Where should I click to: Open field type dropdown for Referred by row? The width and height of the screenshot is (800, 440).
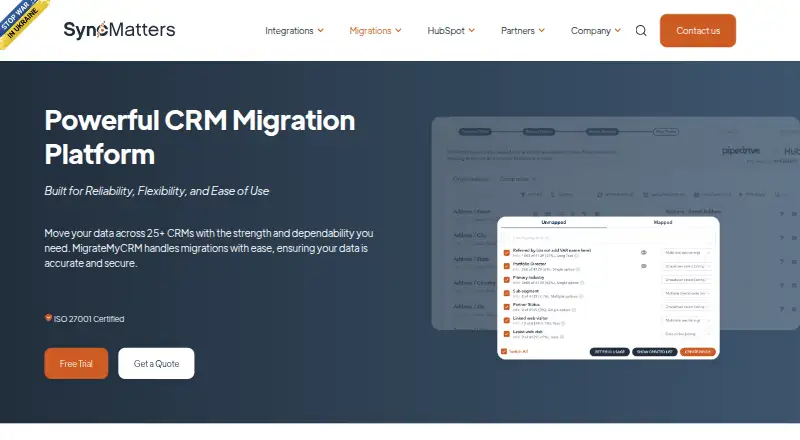(x=687, y=253)
